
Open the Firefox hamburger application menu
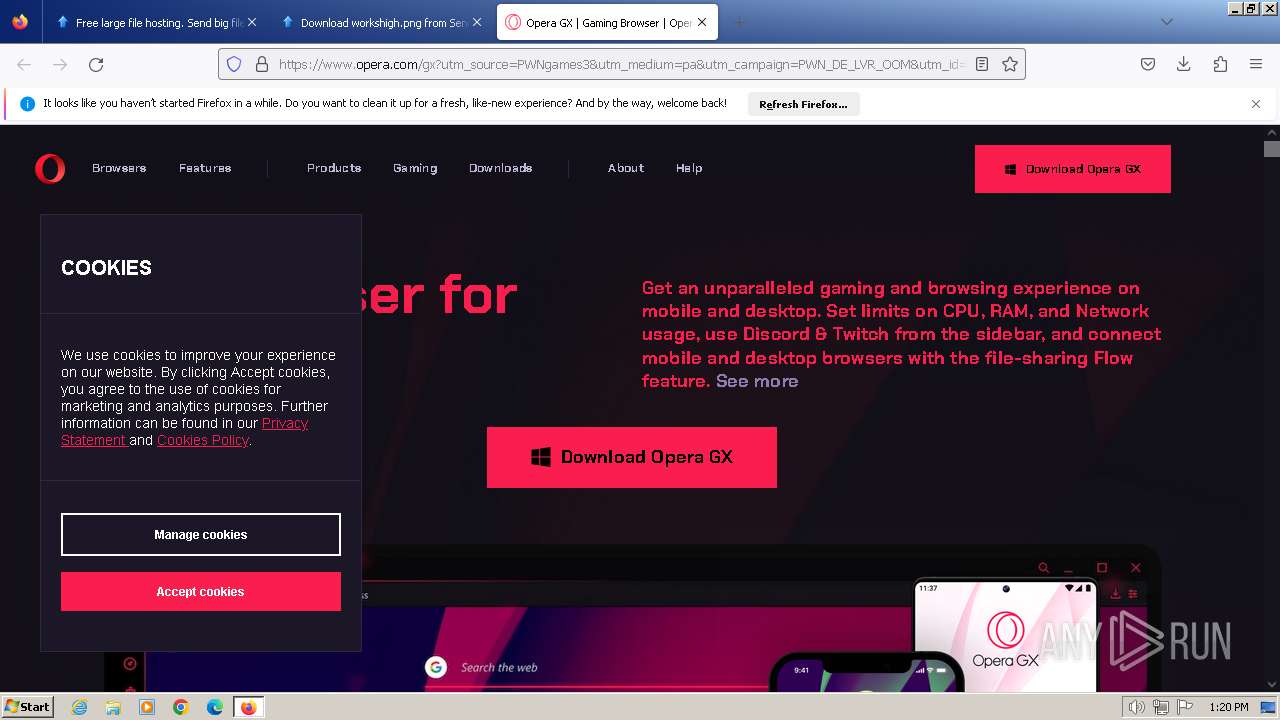click(1256, 64)
